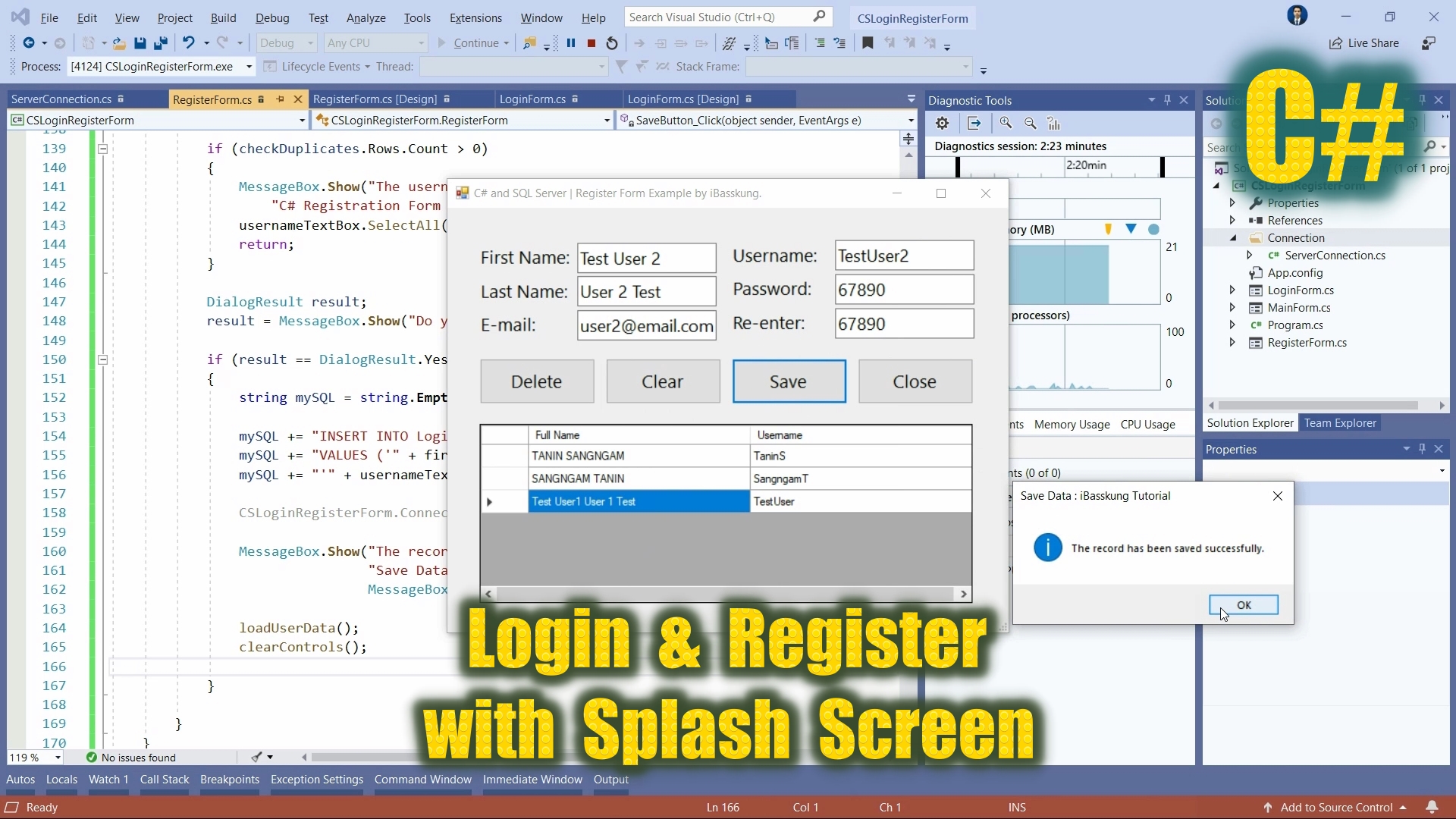Start a Live Share session

[1363, 43]
